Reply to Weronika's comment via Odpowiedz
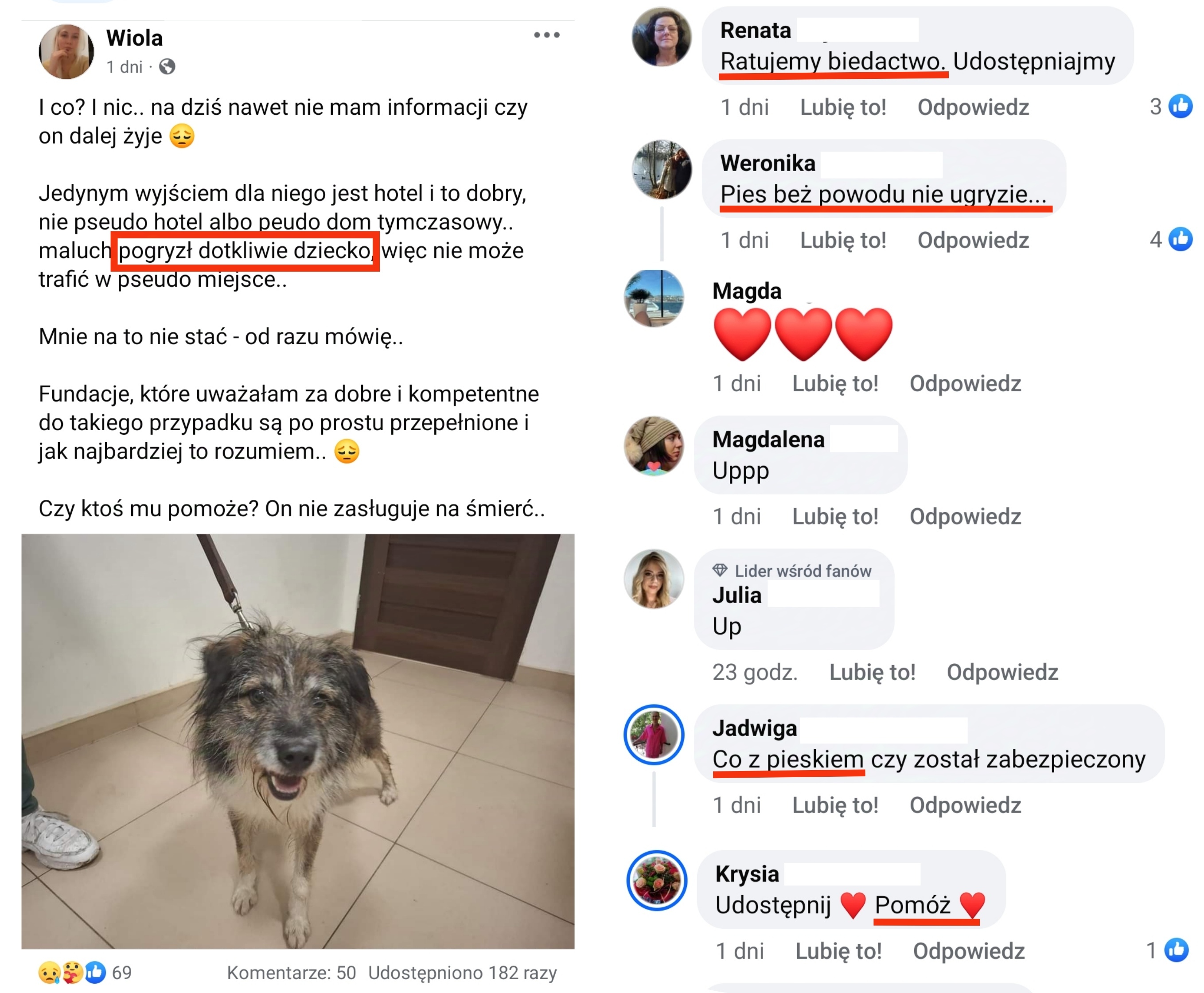 (973, 240)
